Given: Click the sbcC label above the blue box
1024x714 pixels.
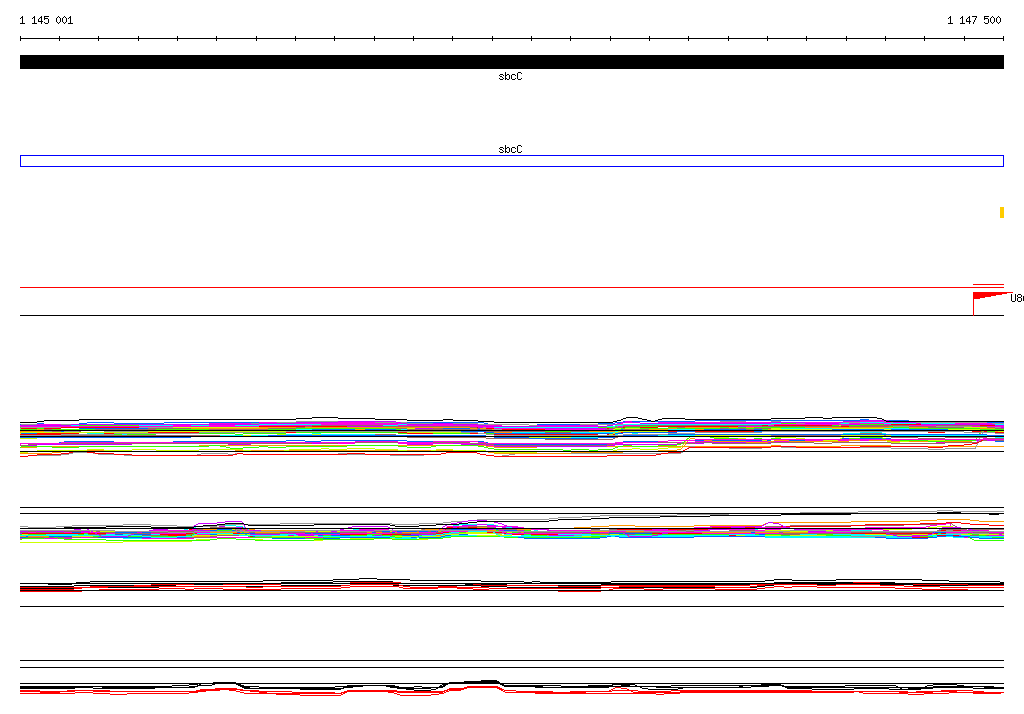Looking at the screenshot, I should [x=510, y=150].
